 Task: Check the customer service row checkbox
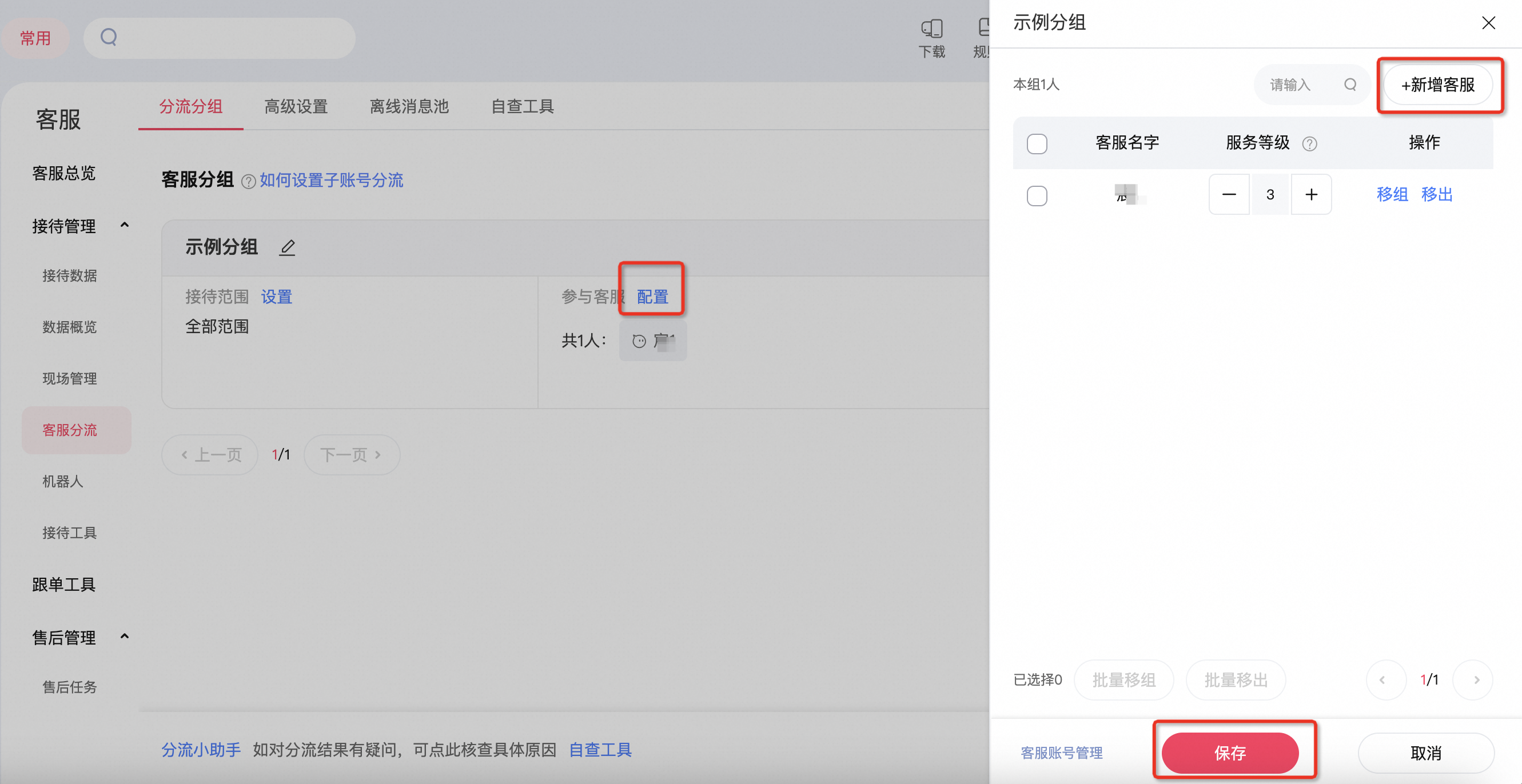(1037, 195)
